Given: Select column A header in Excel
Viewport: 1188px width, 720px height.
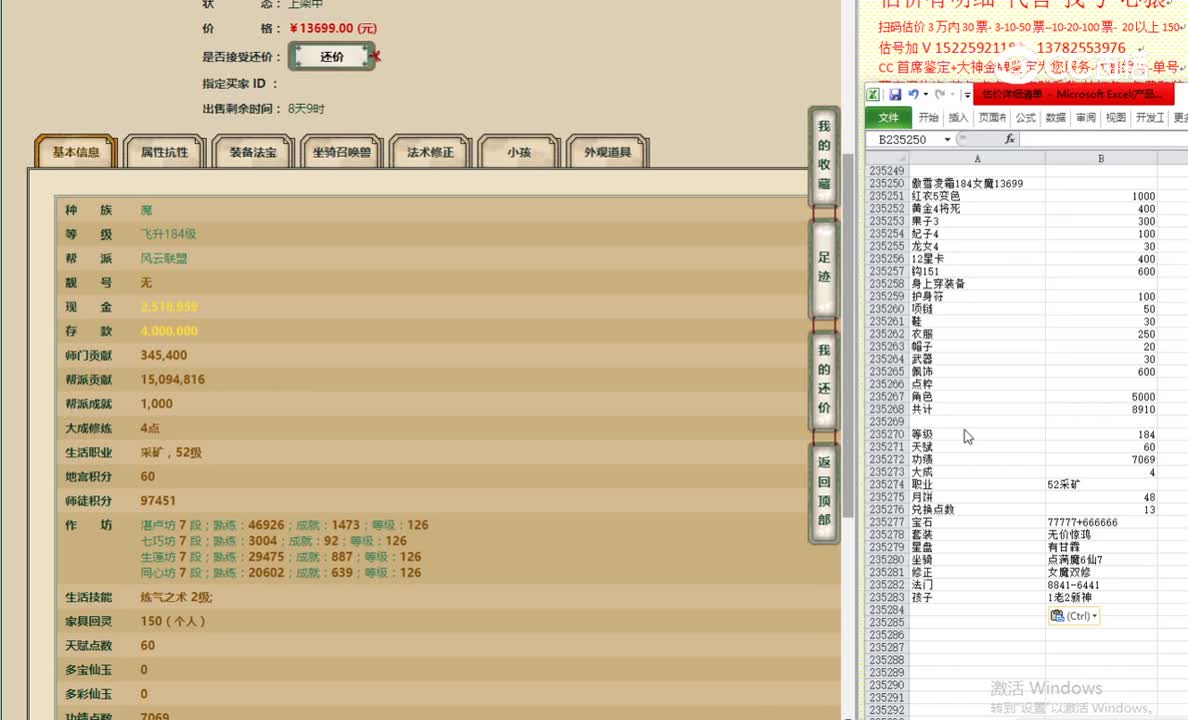Looking at the screenshot, I should (977, 158).
